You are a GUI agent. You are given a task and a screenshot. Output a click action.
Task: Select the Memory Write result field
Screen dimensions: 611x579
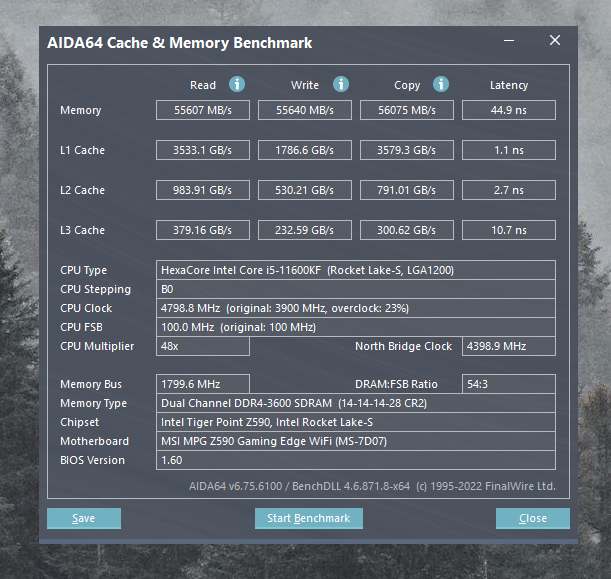(x=305, y=110)
